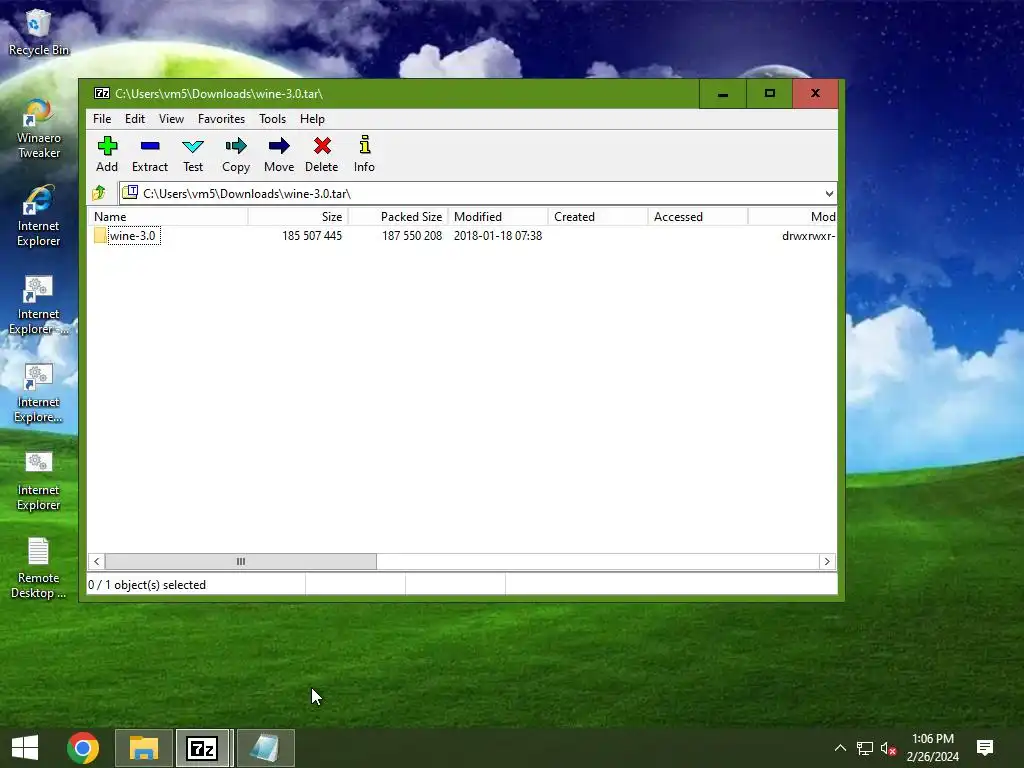The width and height of the screenshot is (1024, 768).
Task: Sort by the Created column header
Action: pyautogui.click(x=598, y=217)
